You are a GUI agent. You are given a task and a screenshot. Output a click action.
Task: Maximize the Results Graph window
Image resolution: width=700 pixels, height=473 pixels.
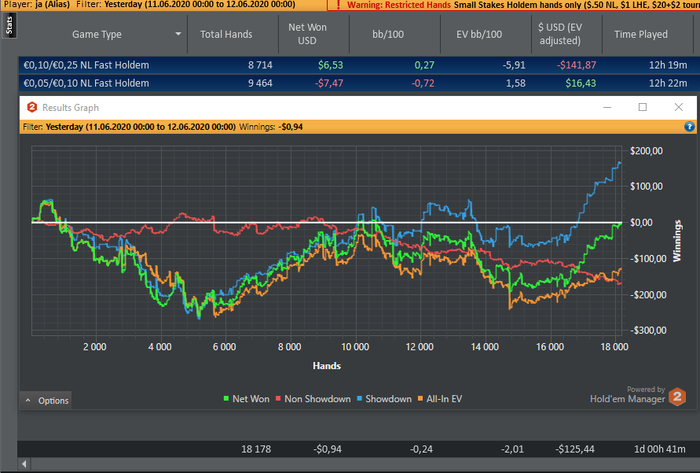[642, 107]
